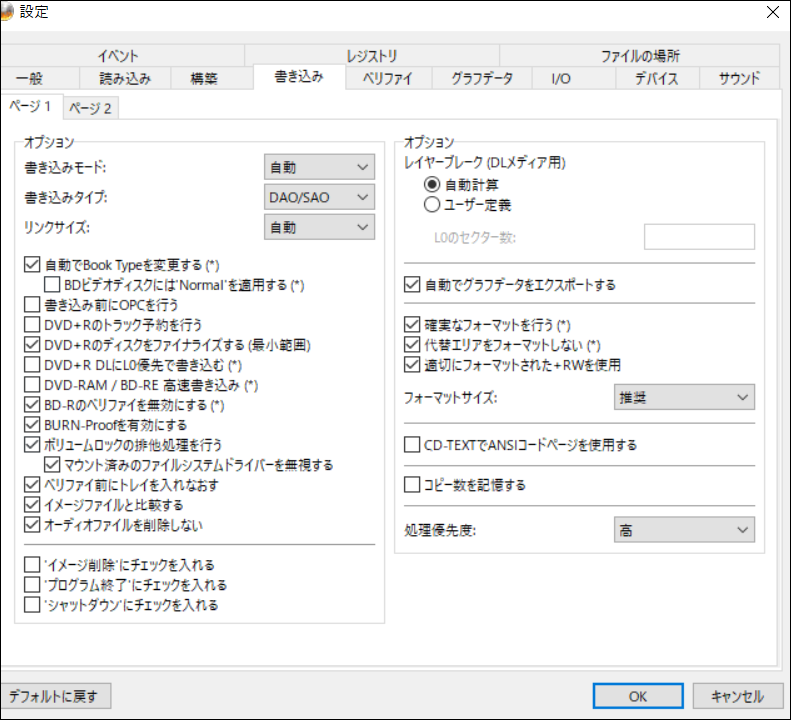Enable BDビデオディスクには'Normal'を適用する checkbox
The width and height of the screenshot is (791, 720).
(x=52, y=285)
